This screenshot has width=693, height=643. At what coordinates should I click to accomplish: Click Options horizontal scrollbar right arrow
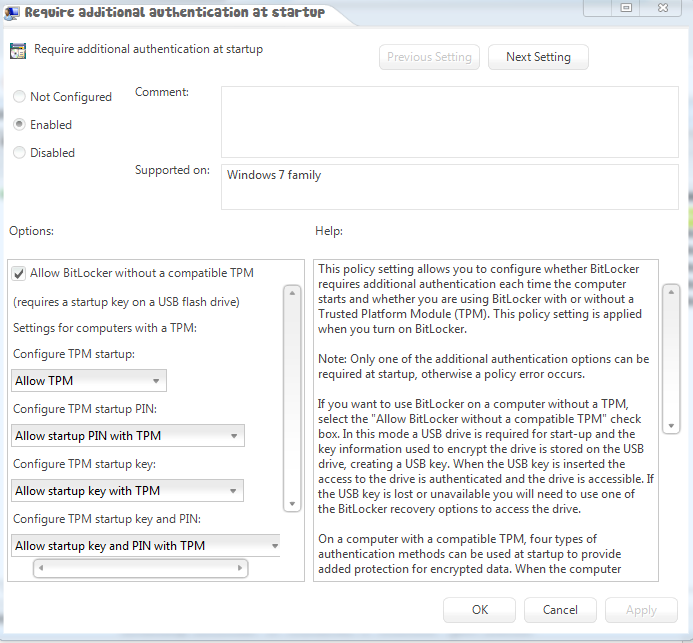coord(240,568)
